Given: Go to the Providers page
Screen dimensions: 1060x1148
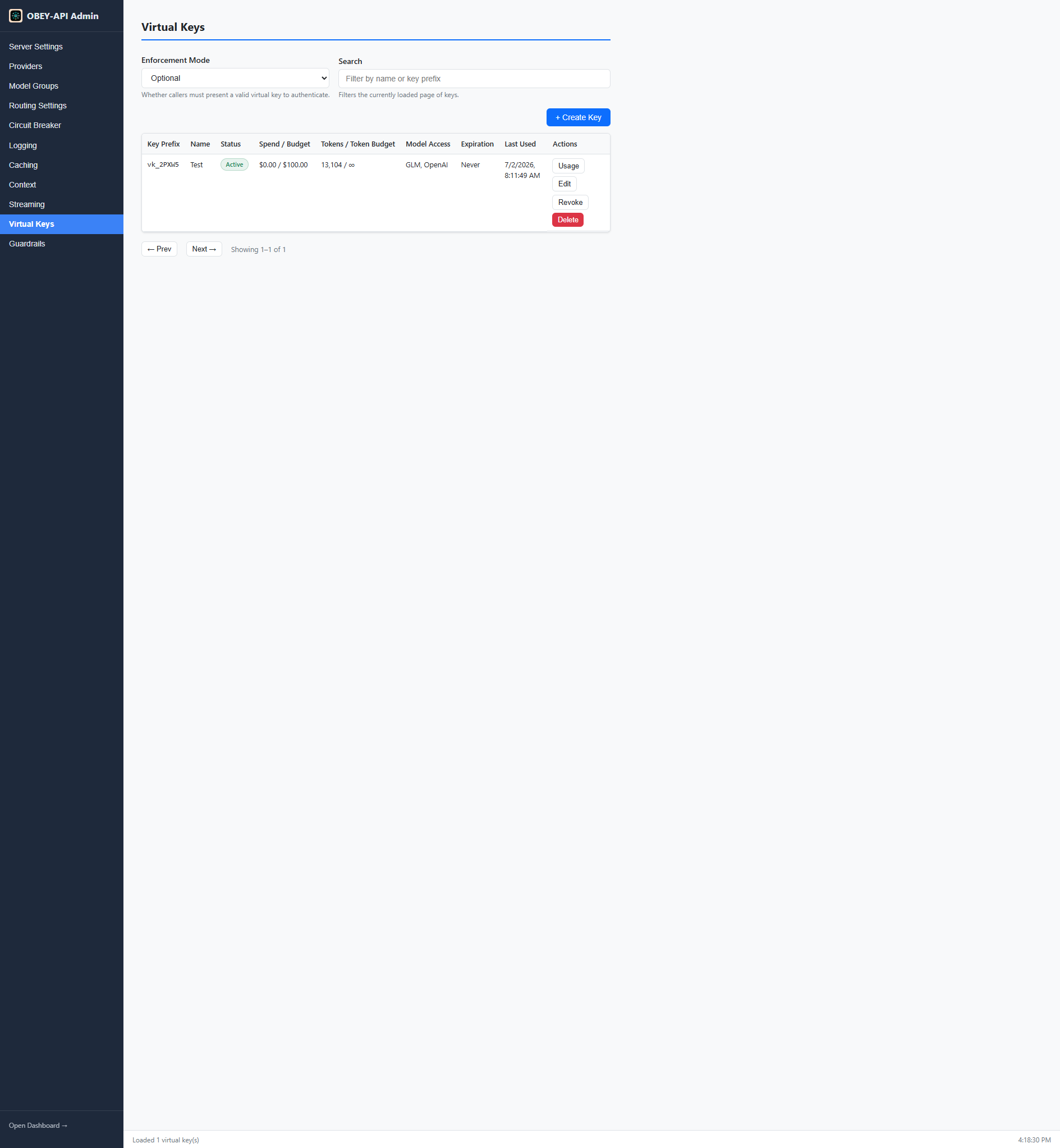Looking at the screenshot, I should 61,66.
